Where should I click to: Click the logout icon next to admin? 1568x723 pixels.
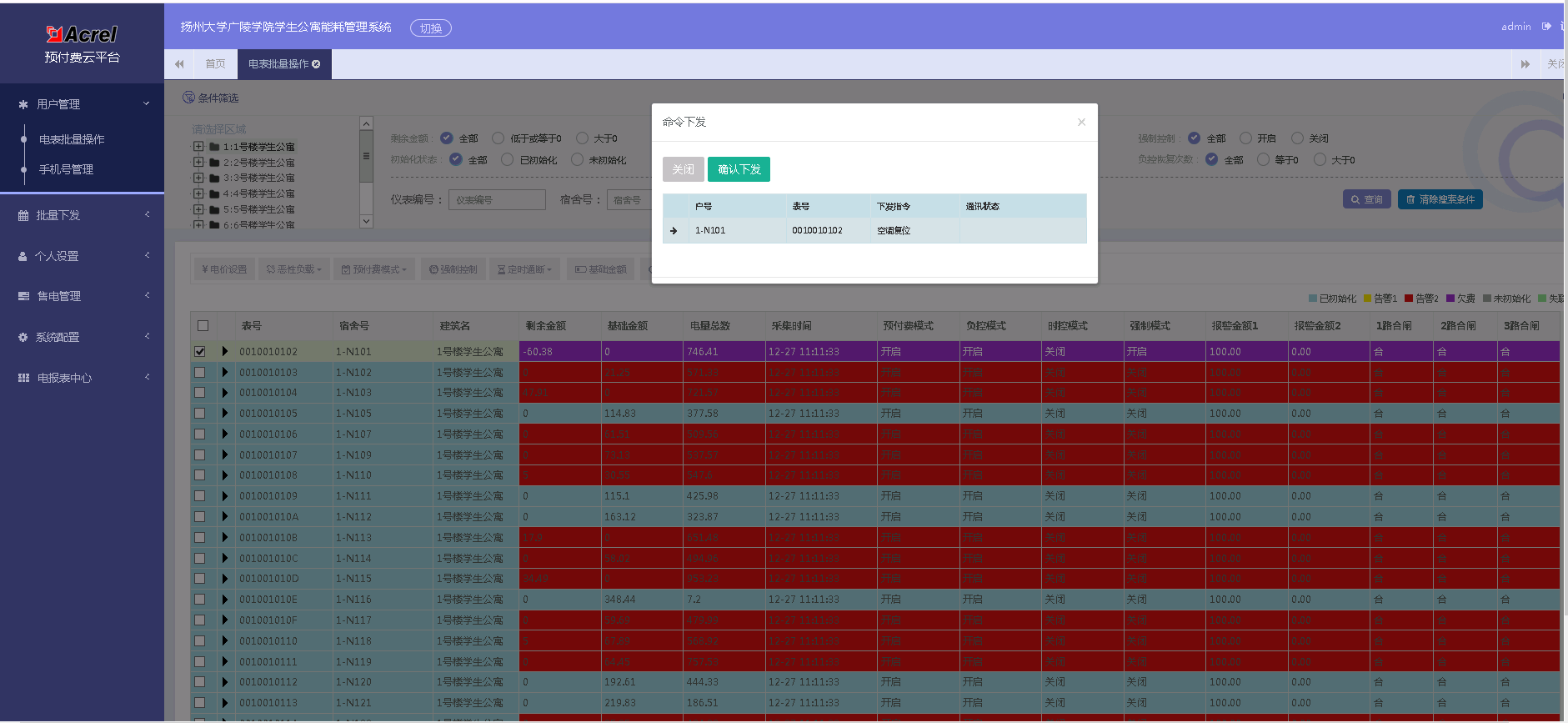coord(1546,27)
